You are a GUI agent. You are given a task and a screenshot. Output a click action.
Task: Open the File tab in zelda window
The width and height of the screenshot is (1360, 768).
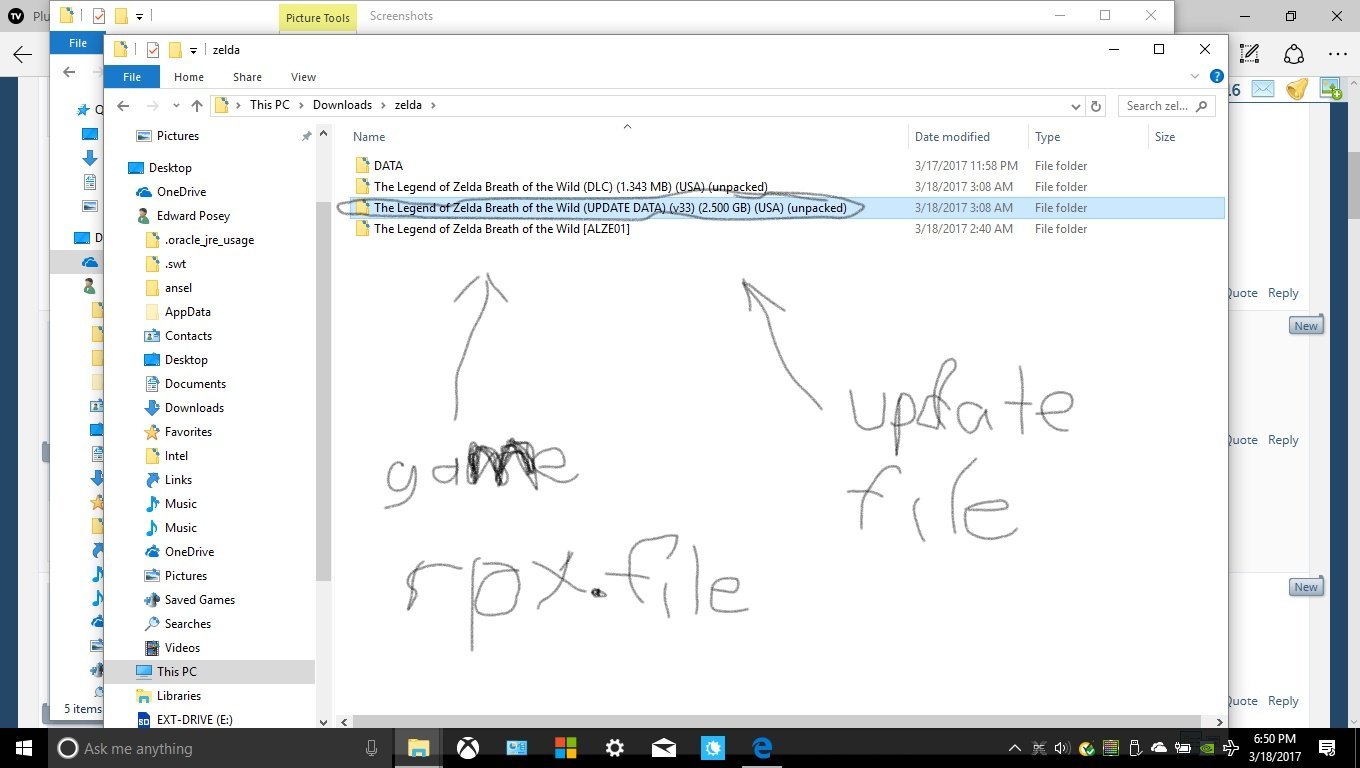(x=131, y=77)
